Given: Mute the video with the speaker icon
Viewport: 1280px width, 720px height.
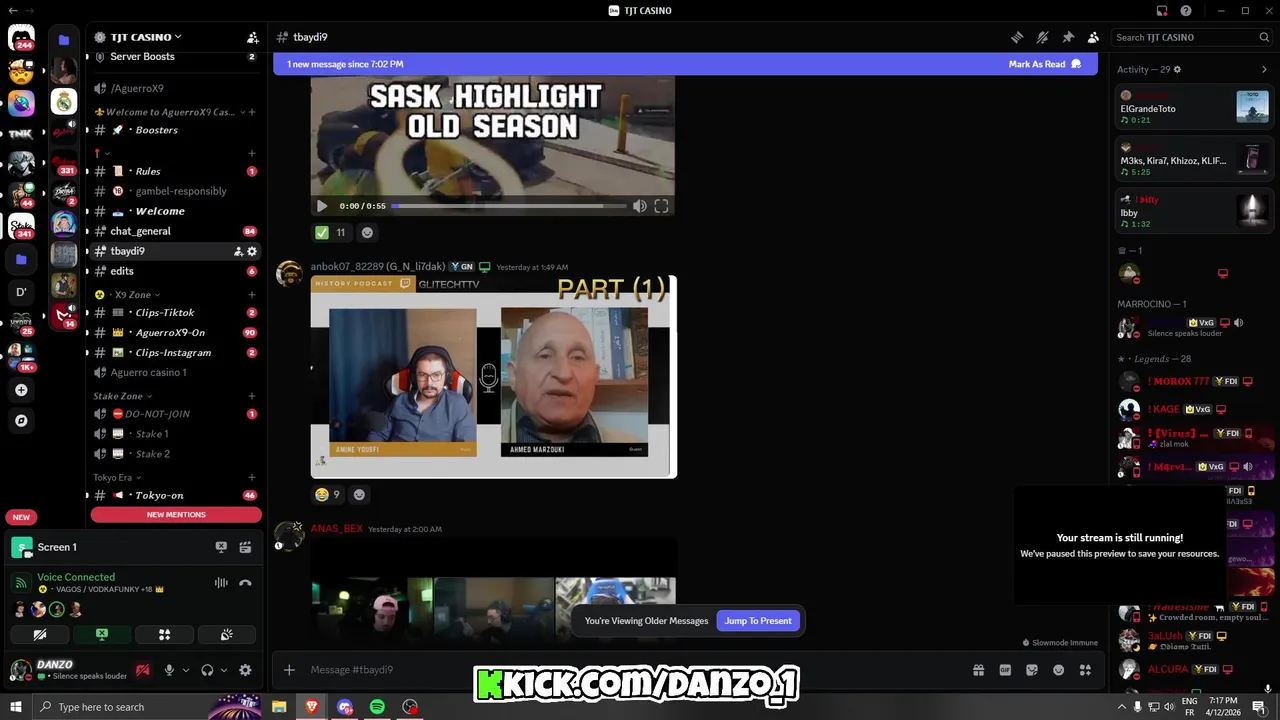Looking at the screenshot, I should click(639, 206).
